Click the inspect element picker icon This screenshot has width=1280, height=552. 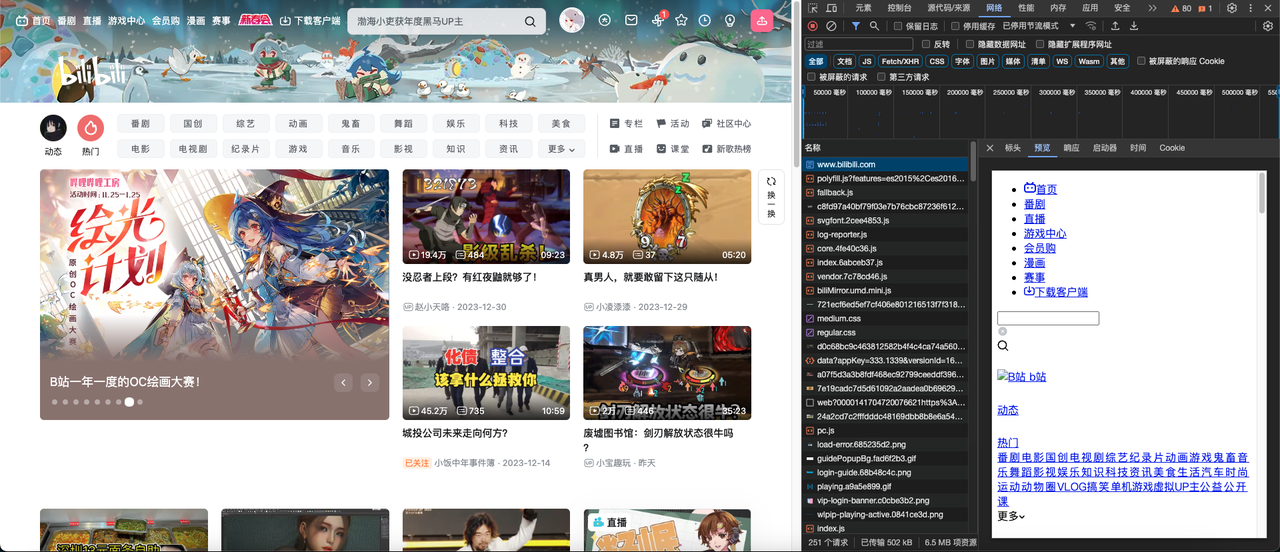coord(814,8)
